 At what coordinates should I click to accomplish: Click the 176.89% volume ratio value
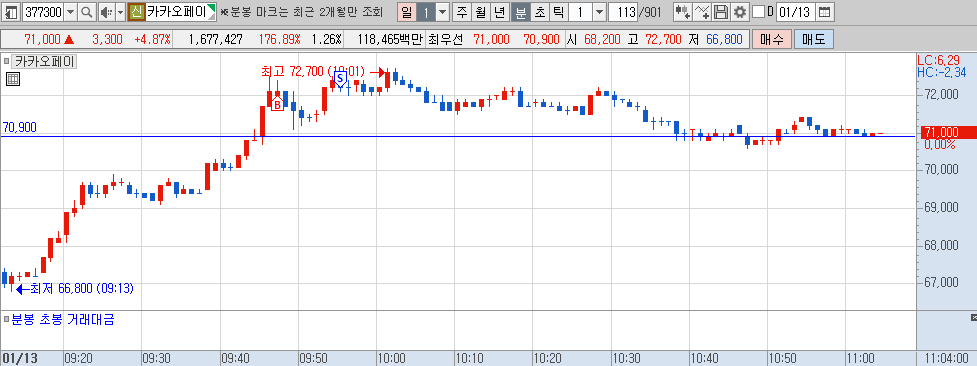[x=279, y=39]
